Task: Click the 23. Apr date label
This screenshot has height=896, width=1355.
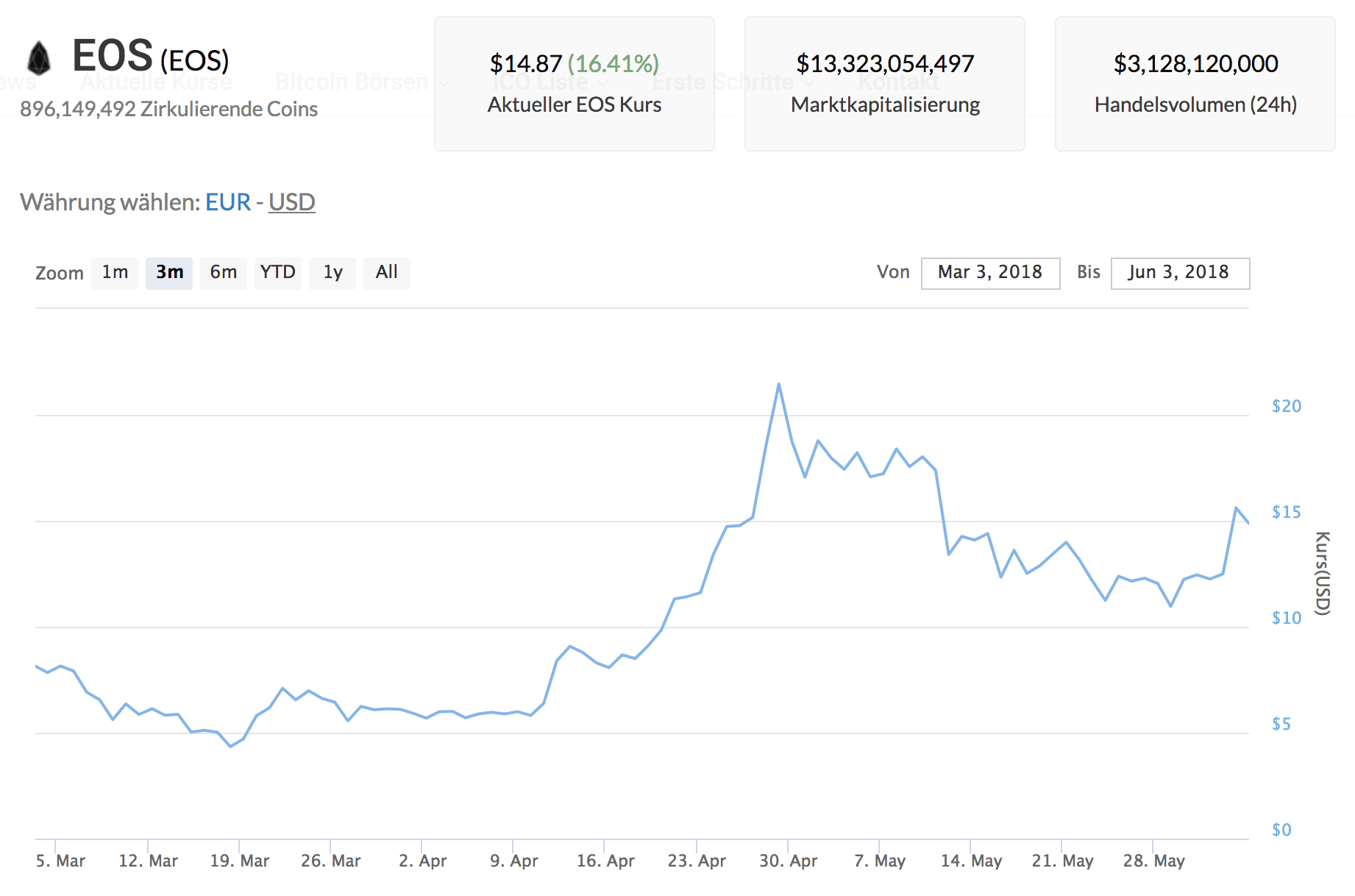Action: 697,861
